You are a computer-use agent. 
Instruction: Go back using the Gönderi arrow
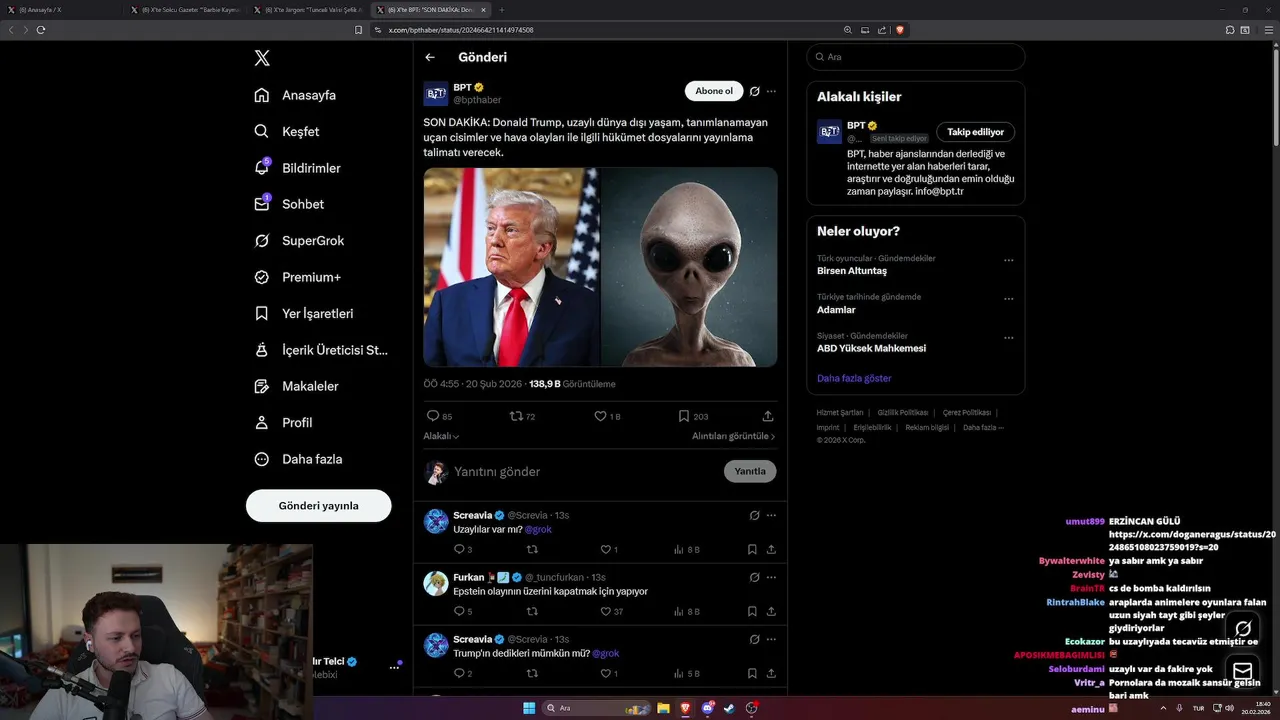[x=430, y=57]
